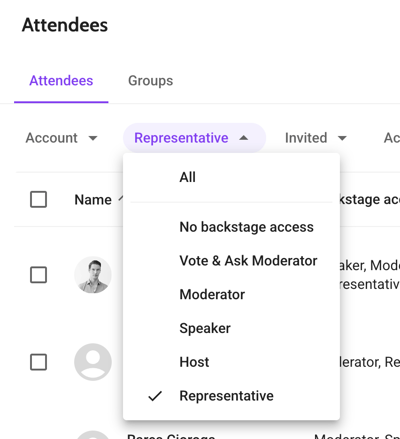
Task: Check the box for the second attendee
Action: 38,362
